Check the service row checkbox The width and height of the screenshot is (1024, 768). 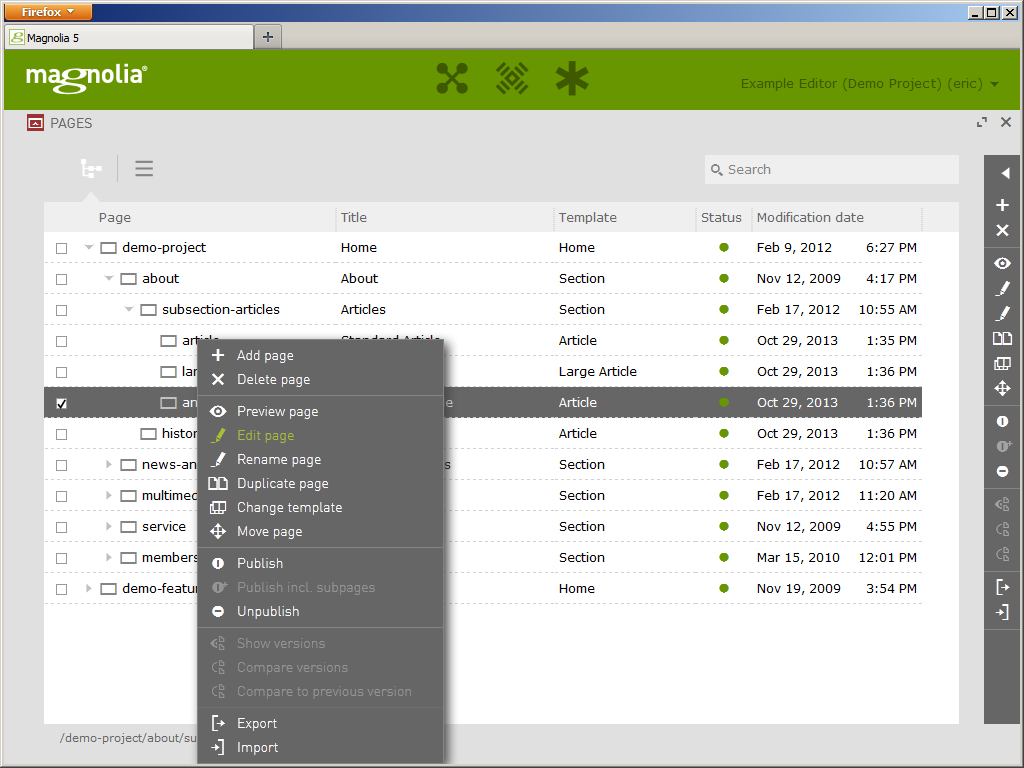(61, 527)
